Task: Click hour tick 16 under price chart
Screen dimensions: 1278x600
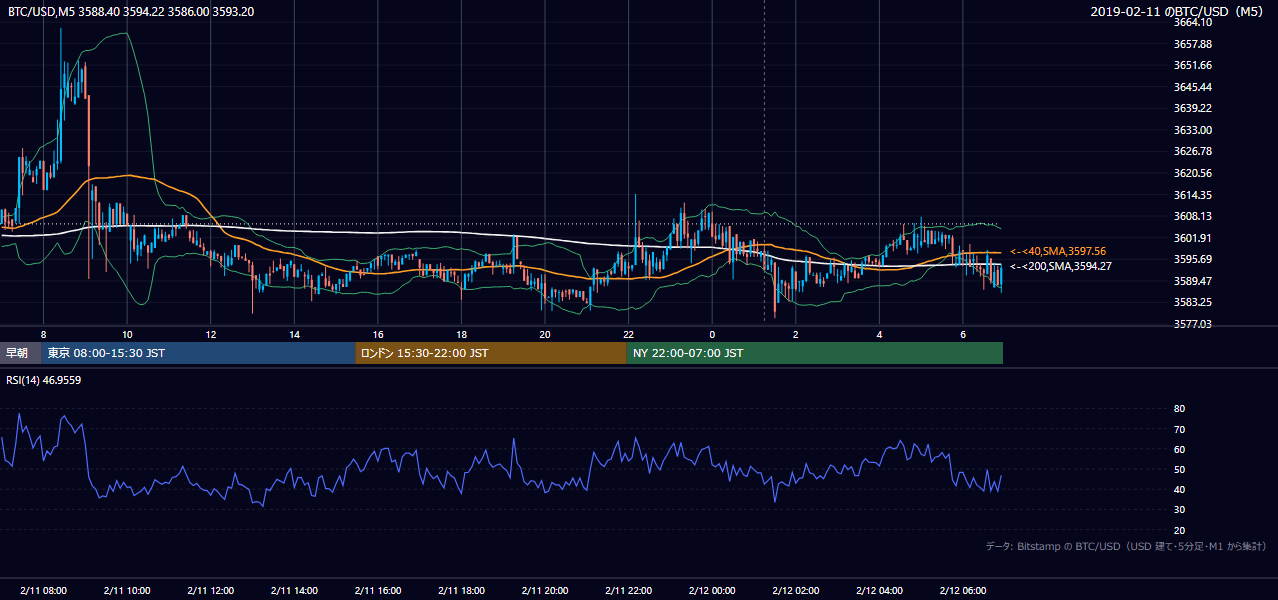Action: [378, 334]
